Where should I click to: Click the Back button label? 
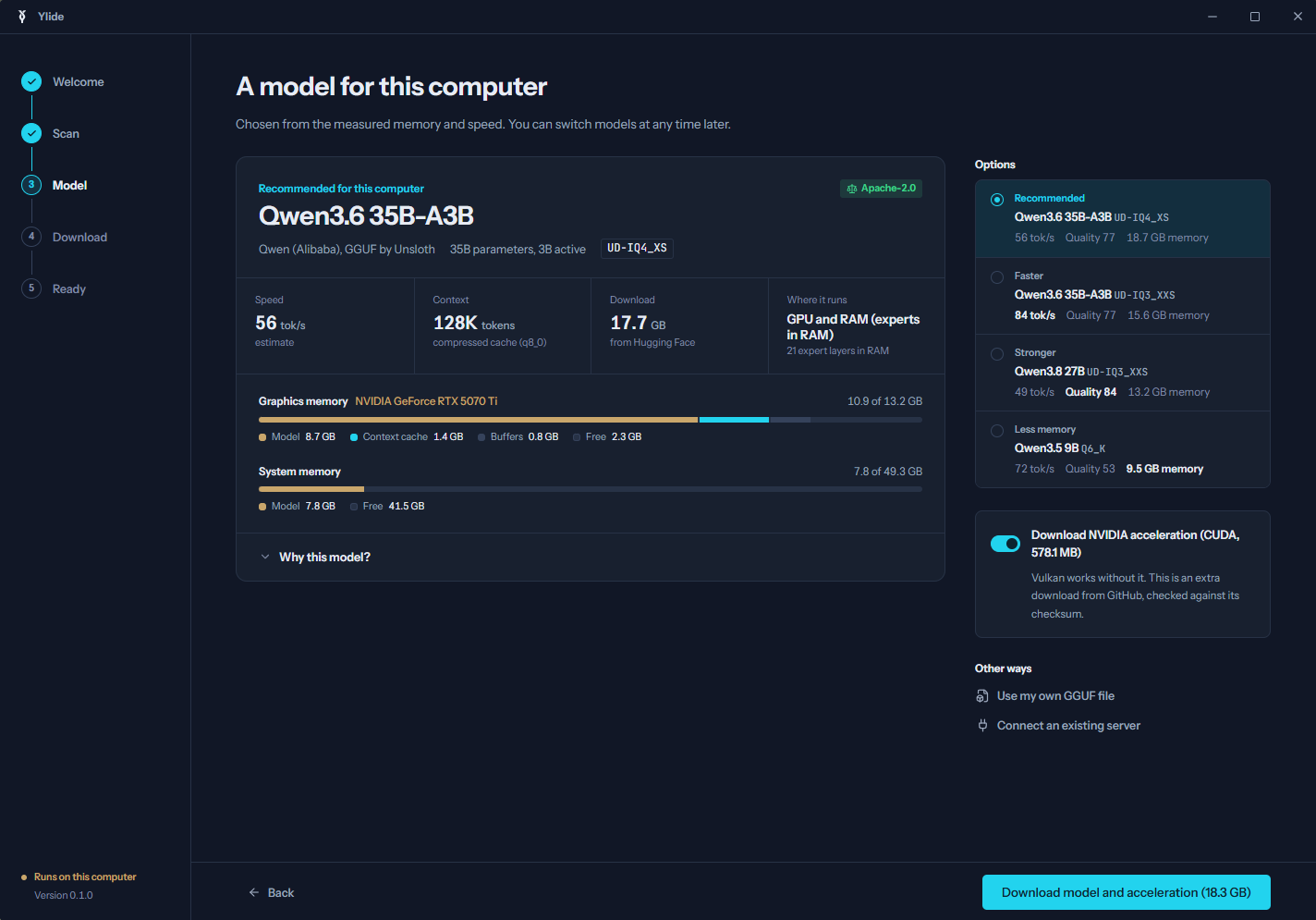coord(281,892)
